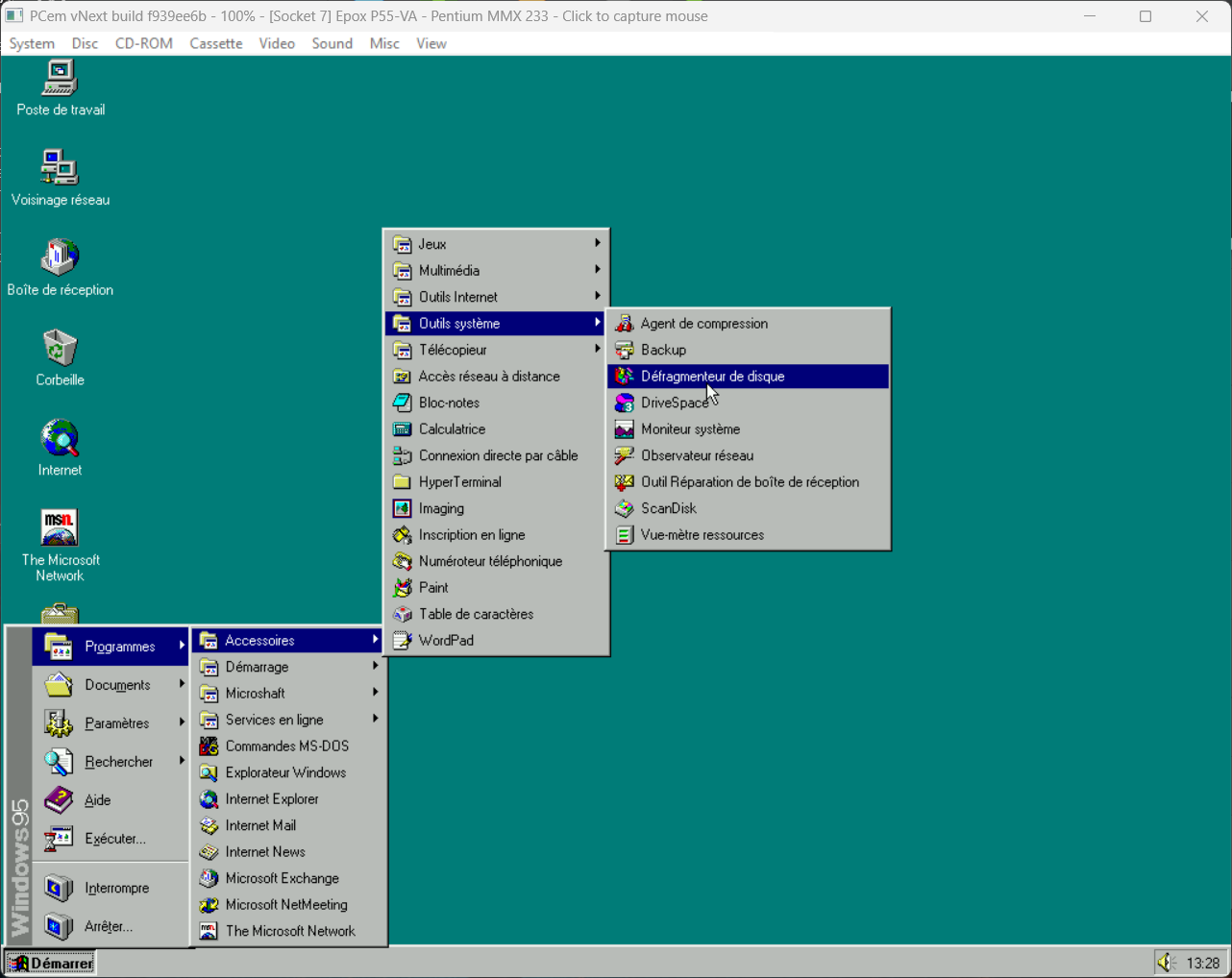Click the DriveSpace icon

click(625, 403)
